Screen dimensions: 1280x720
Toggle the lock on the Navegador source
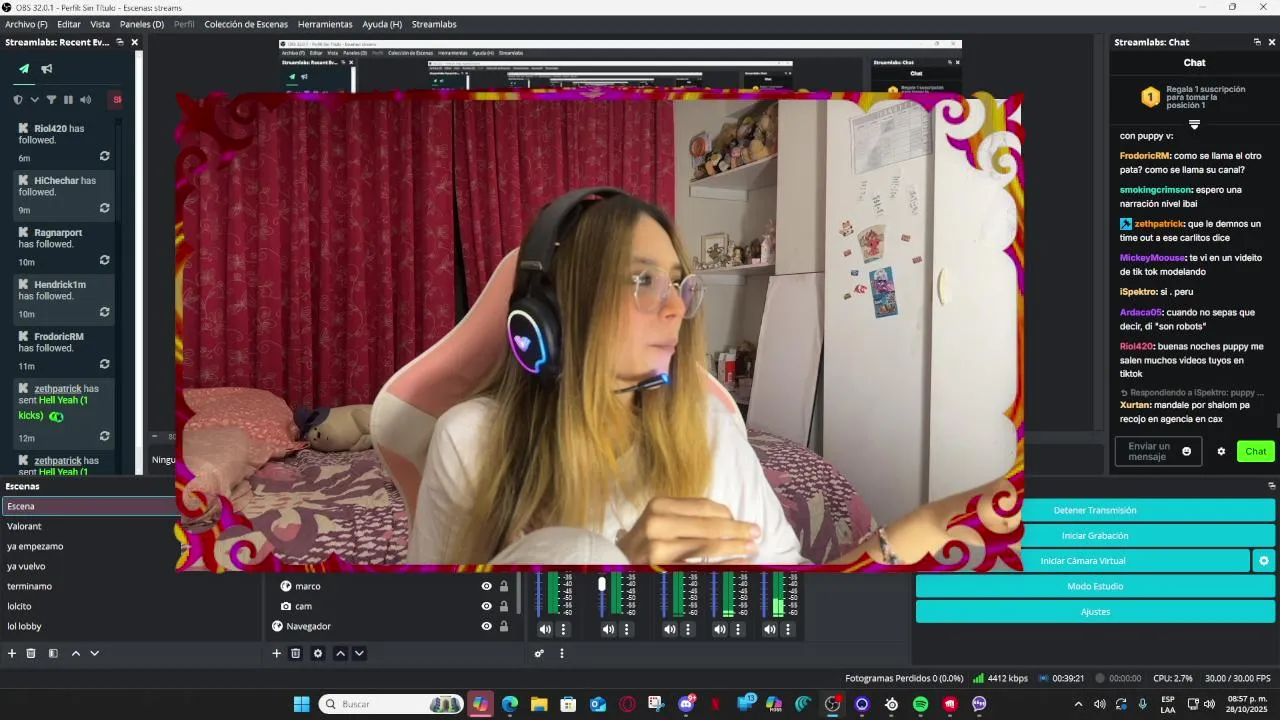coord(504,626)
